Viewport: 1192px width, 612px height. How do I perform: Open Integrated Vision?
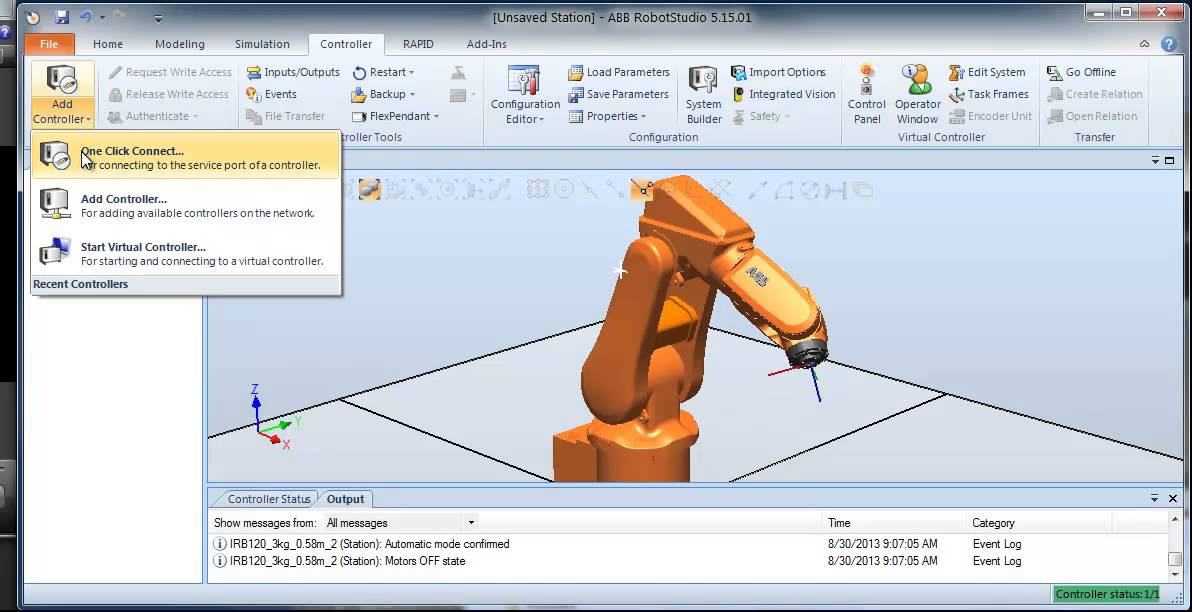coord(783,94)
